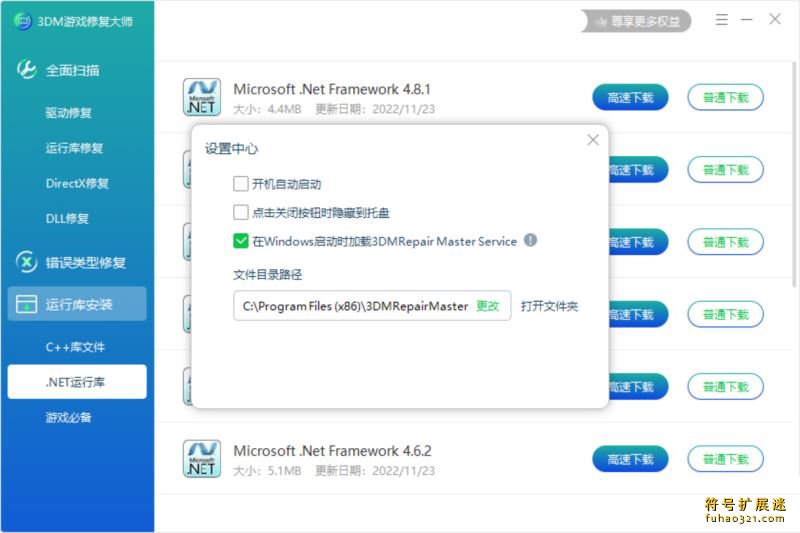800x533 pixels.
Task: Select 驱动修复 in sidebar
Action: [x=68, y=113]
